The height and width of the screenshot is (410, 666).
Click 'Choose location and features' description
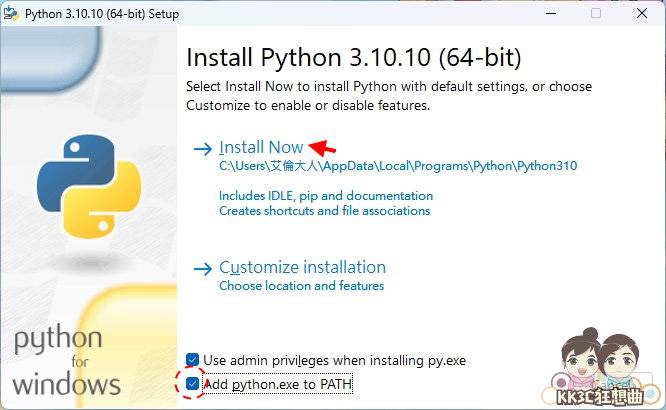click(x=301, y=286)
